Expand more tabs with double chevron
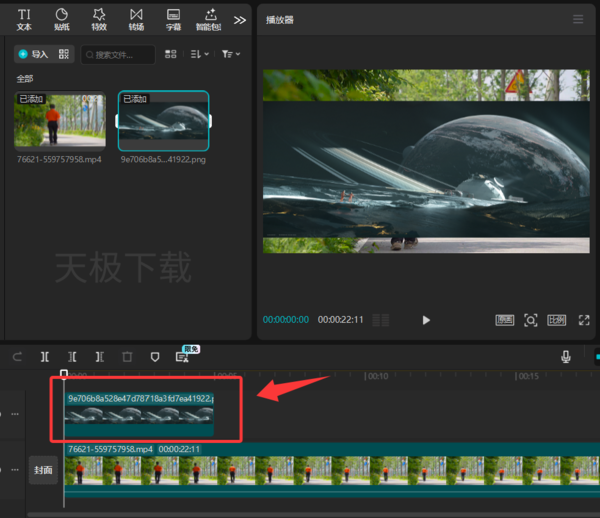Screen dimensions: 600x518 click(240, 20)
